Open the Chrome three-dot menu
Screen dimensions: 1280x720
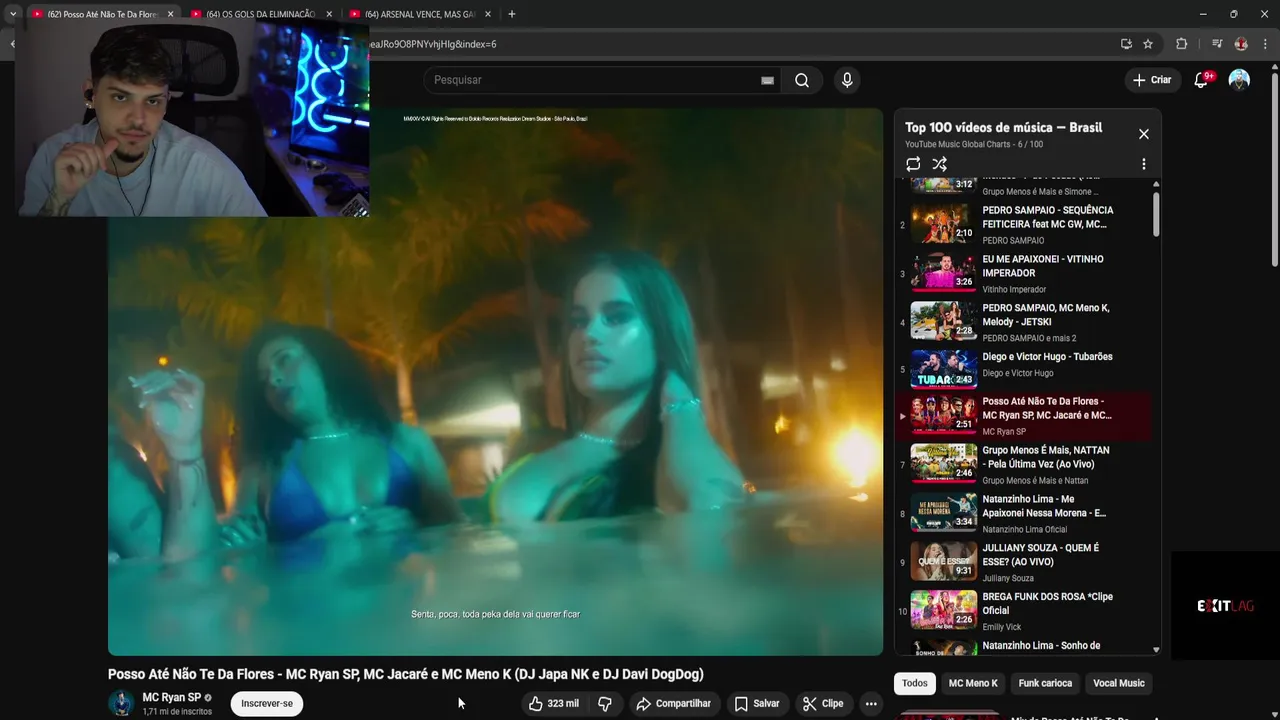point(1265,44)
